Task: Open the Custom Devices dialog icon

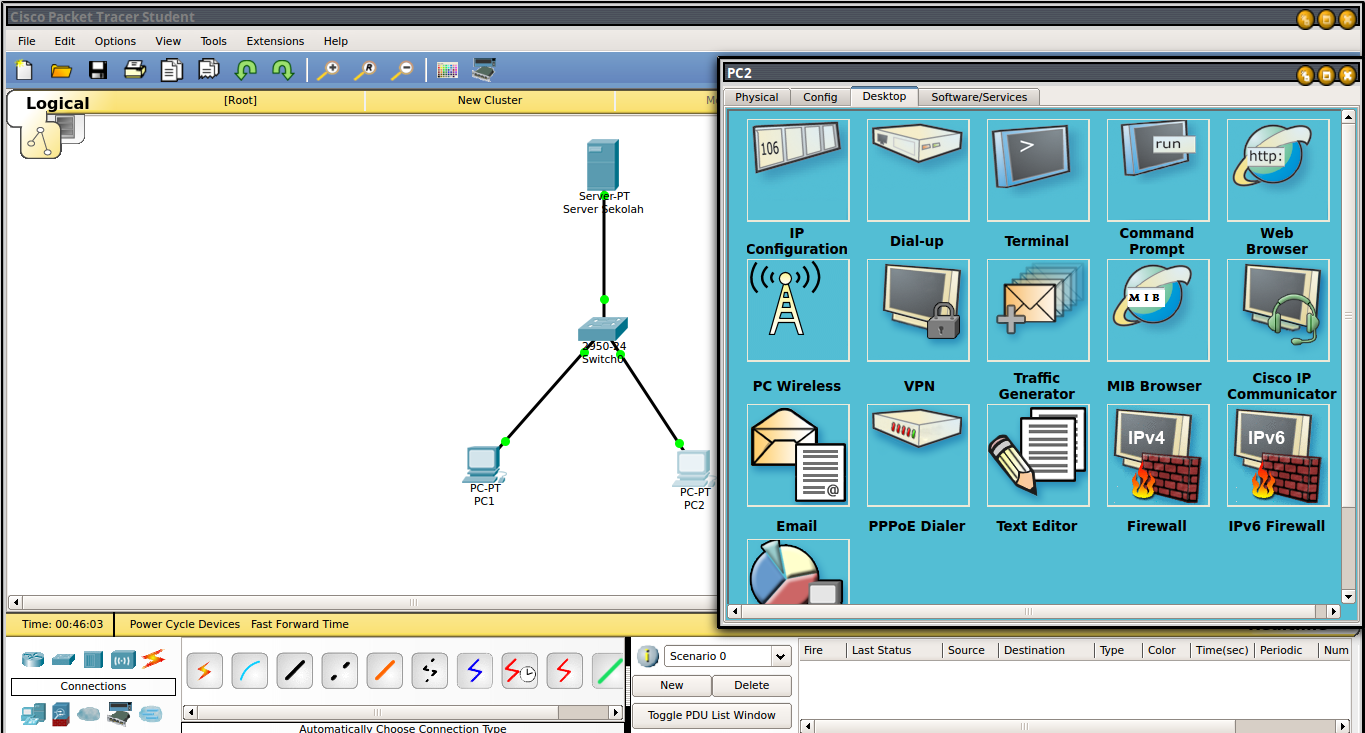Action: point(484,70)
